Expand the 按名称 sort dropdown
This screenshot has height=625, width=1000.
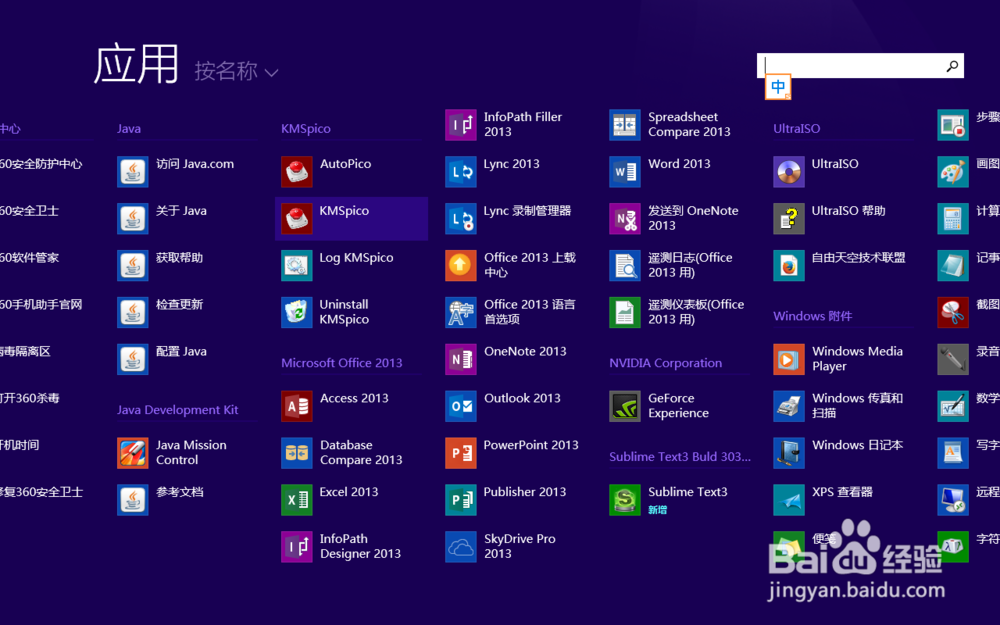click(x=236, y=71)
